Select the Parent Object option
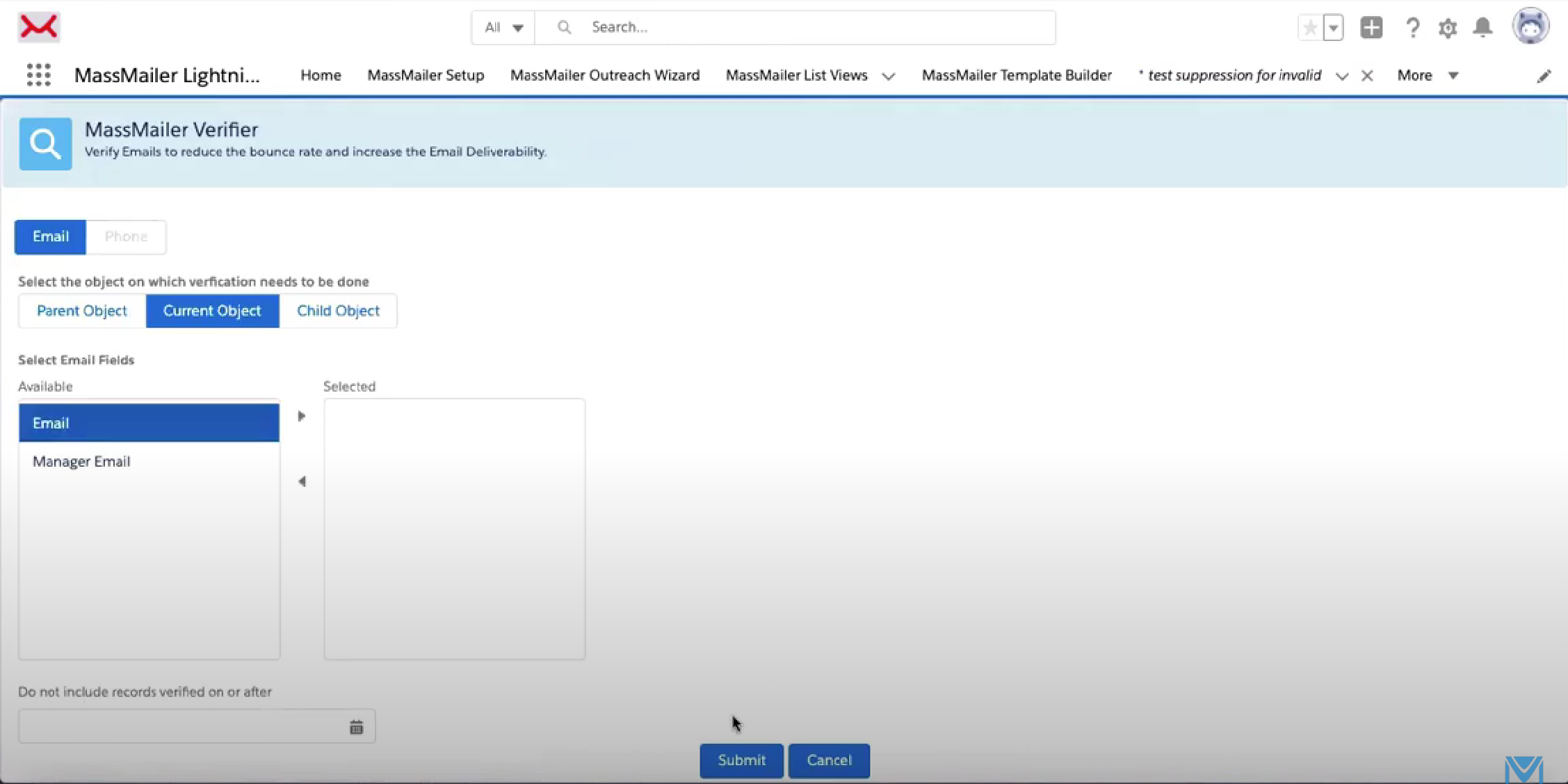This screenshot has width=1568, height=784. click(x=82, y=311)
